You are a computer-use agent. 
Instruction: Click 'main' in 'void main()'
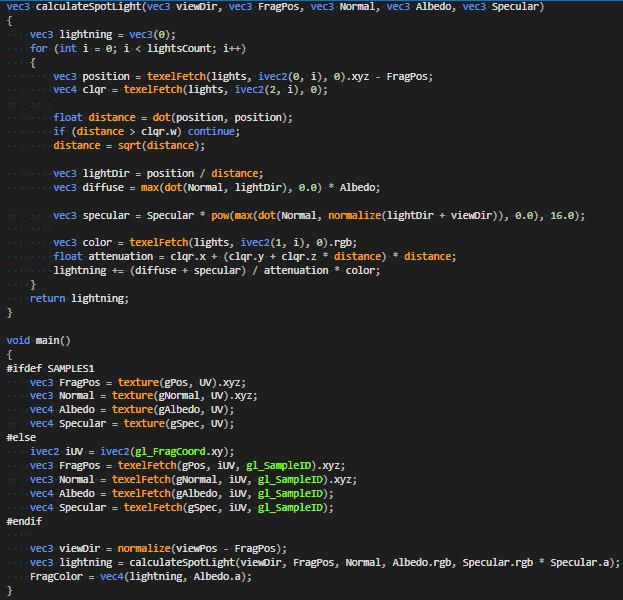coord(47,341)
